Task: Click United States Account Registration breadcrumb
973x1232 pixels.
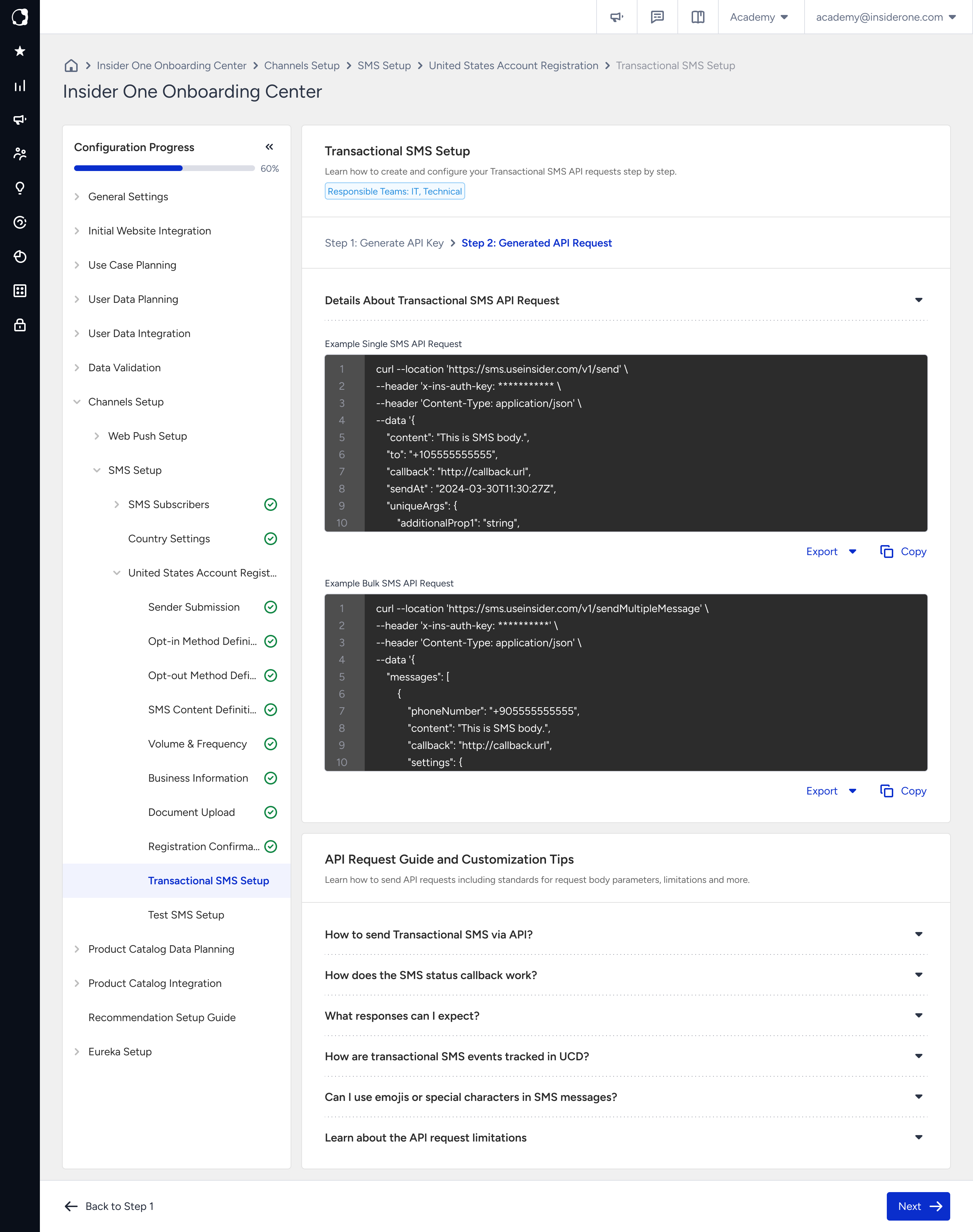Action: [513, 66]
